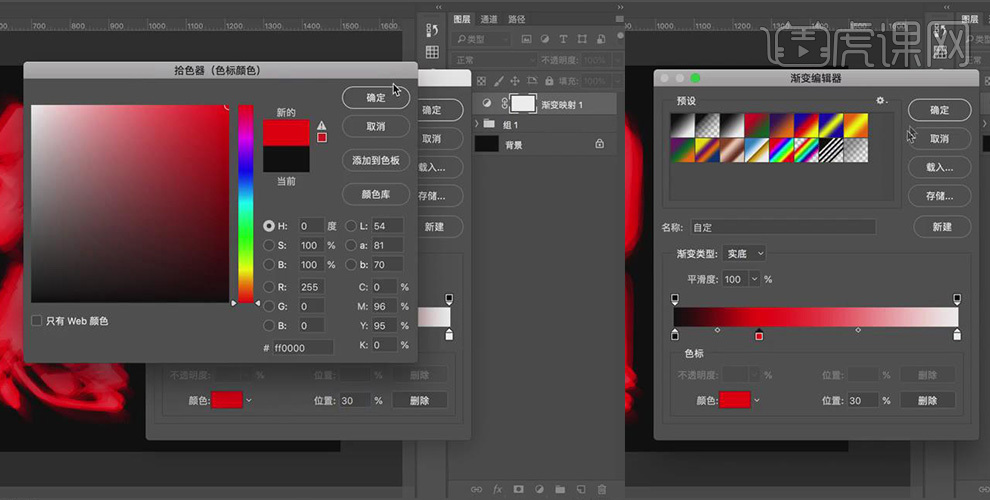Screen dimensions: 990x500
Task: Click 存储... in the gradient editor
Action: (939, 196)
